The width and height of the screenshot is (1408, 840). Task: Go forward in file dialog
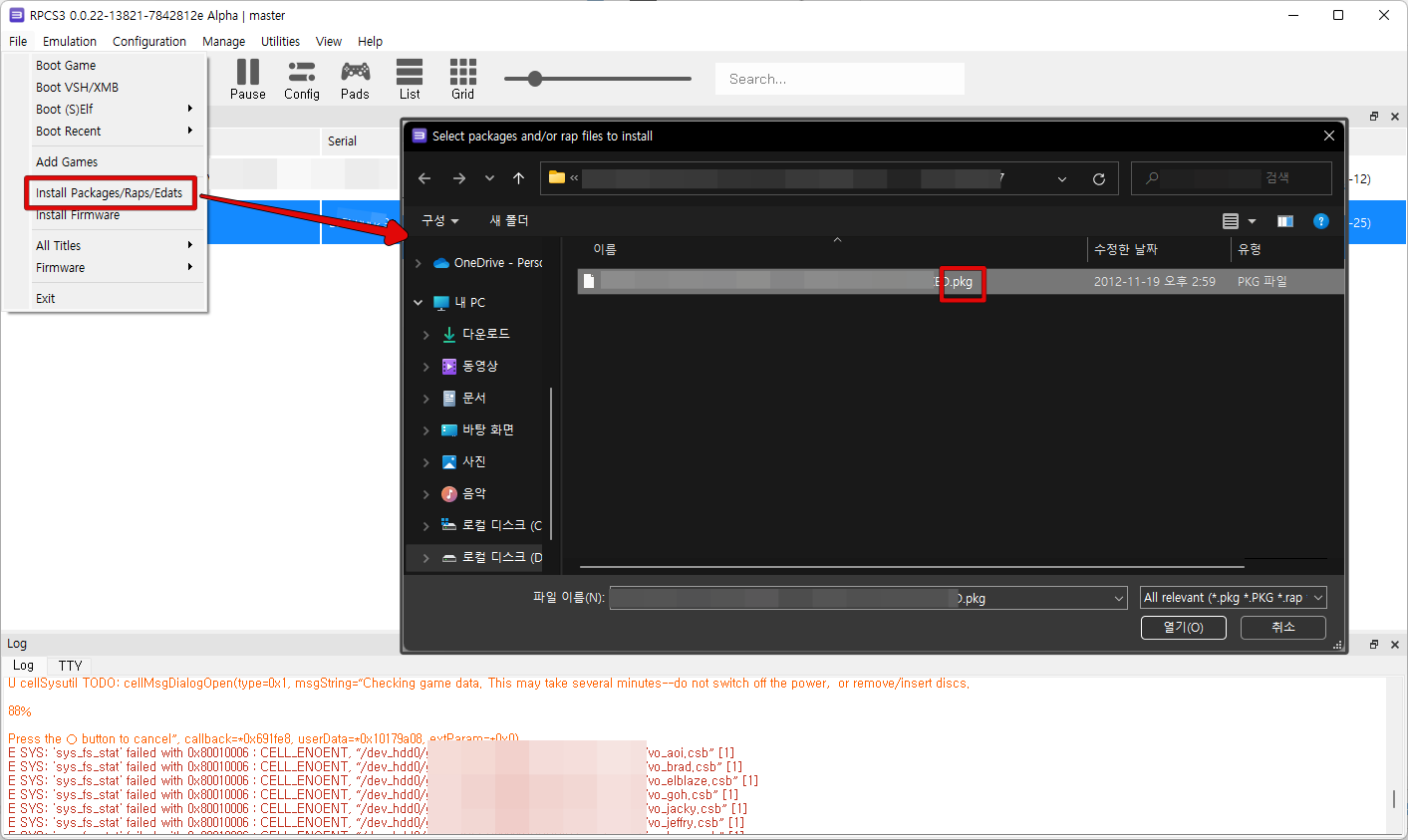point(458,178)
